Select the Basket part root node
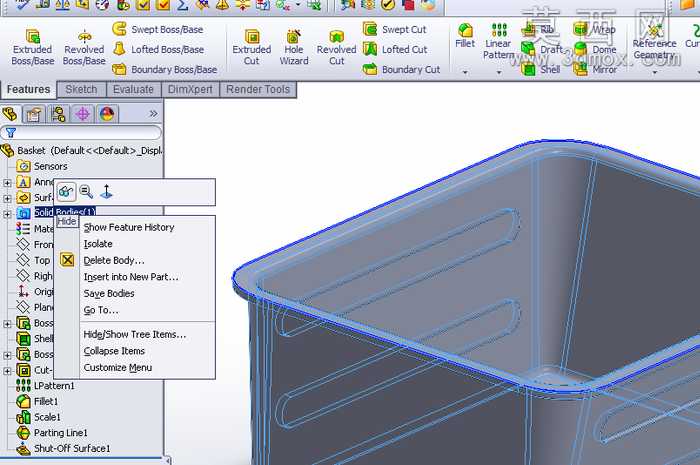The height and width of the screenshot is (465, 700). [81, 151]
